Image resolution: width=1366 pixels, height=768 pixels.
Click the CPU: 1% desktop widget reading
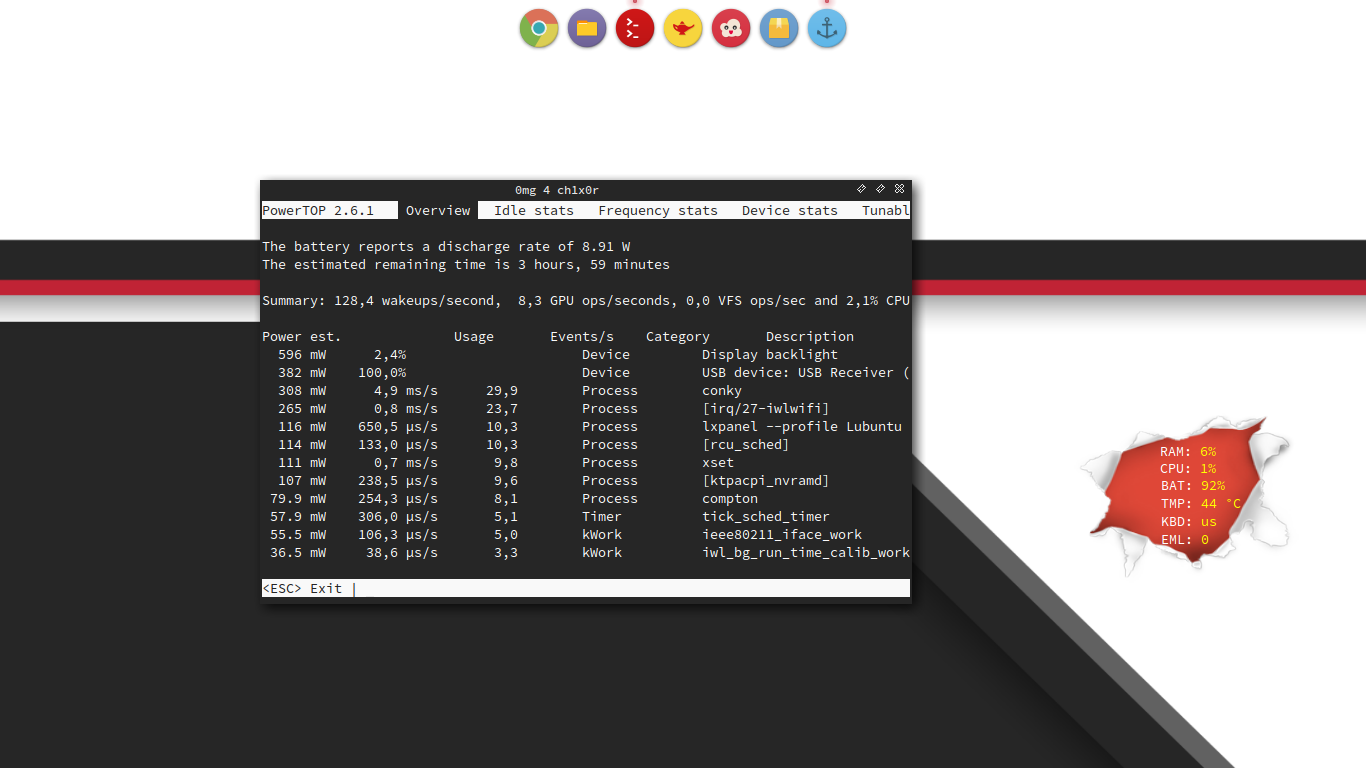[1188, 468]
